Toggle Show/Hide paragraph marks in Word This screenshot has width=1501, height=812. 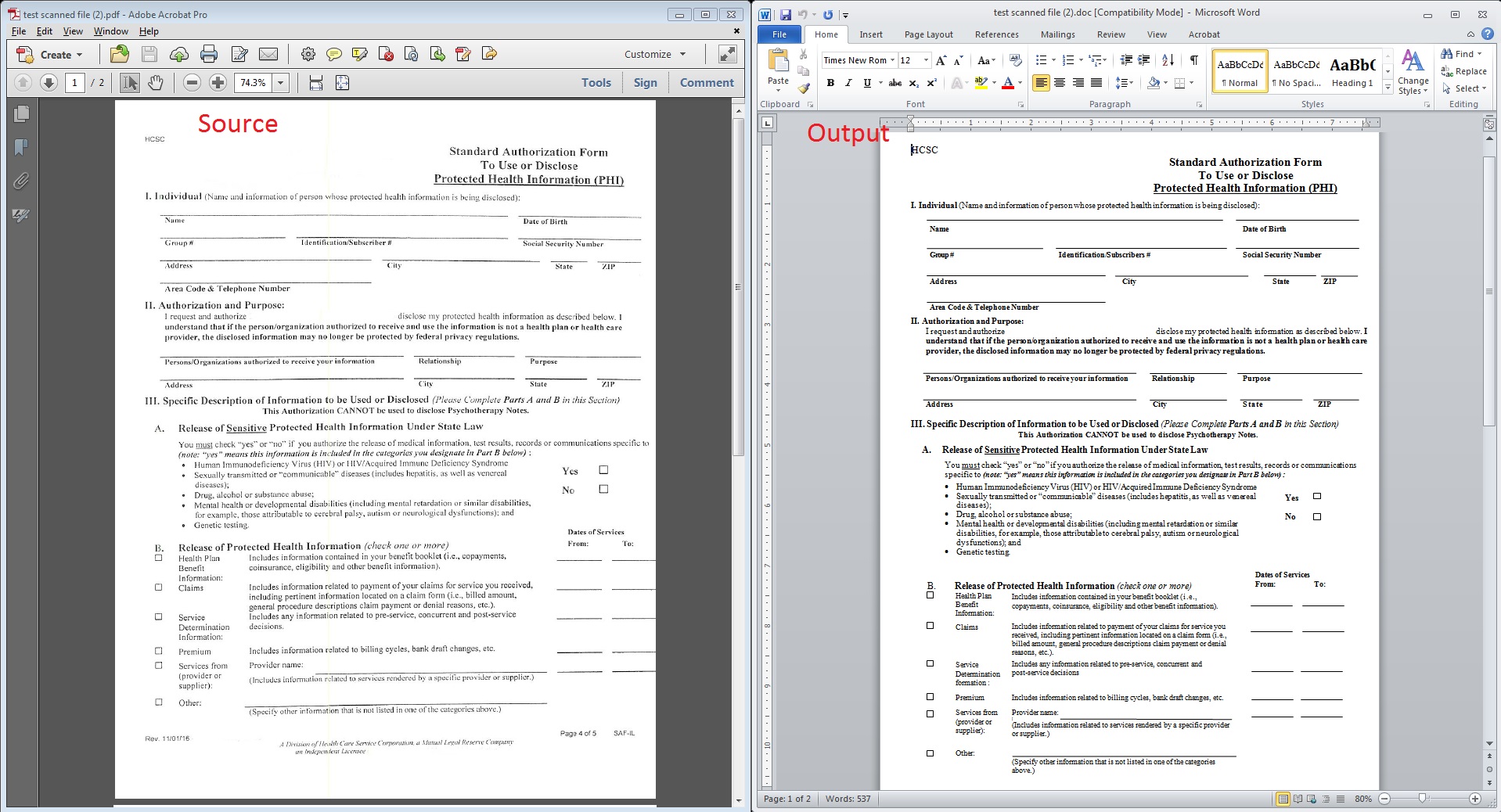click(x=1193, y=60)
